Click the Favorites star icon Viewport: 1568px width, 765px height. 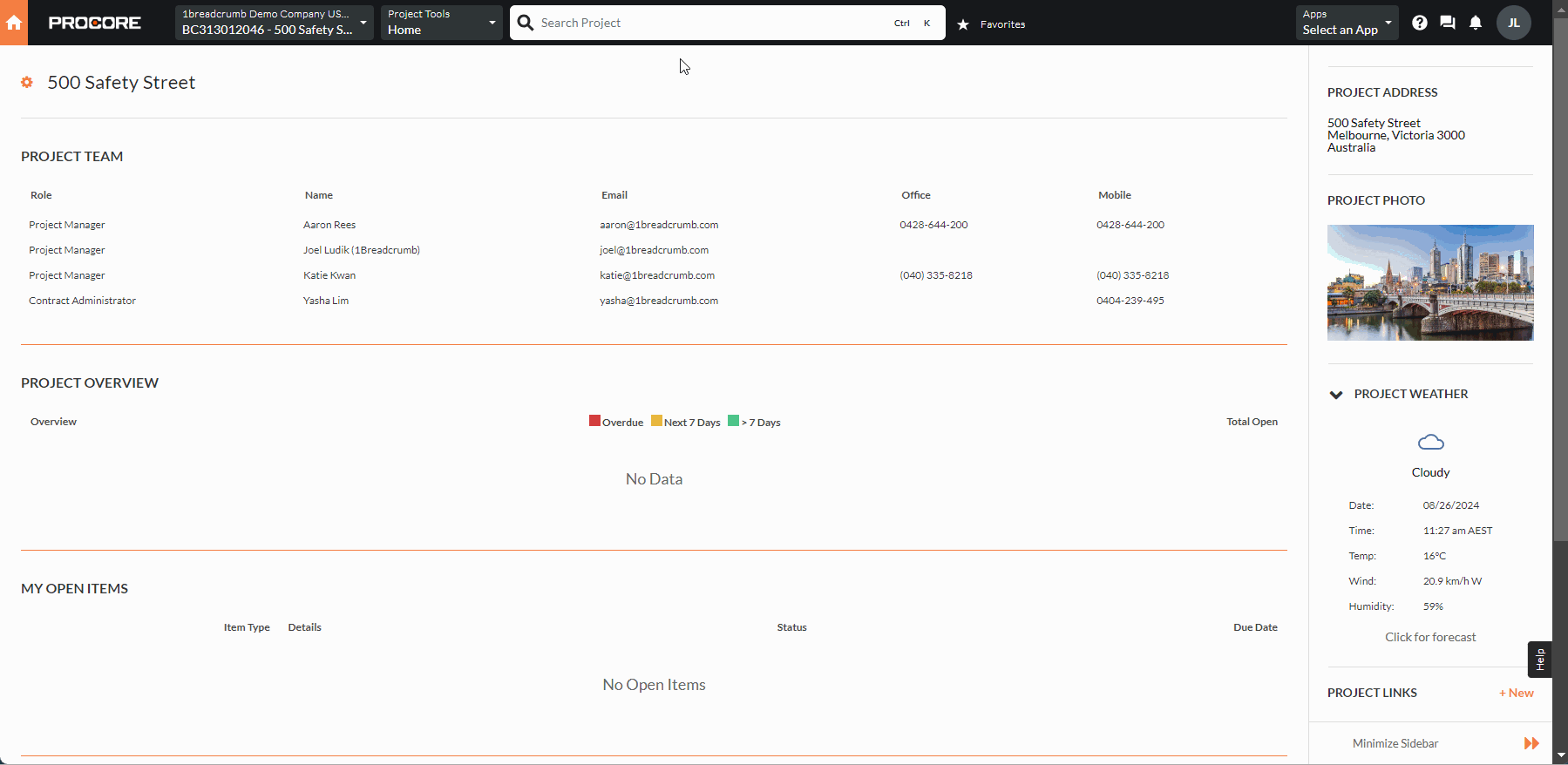[963, 24]
